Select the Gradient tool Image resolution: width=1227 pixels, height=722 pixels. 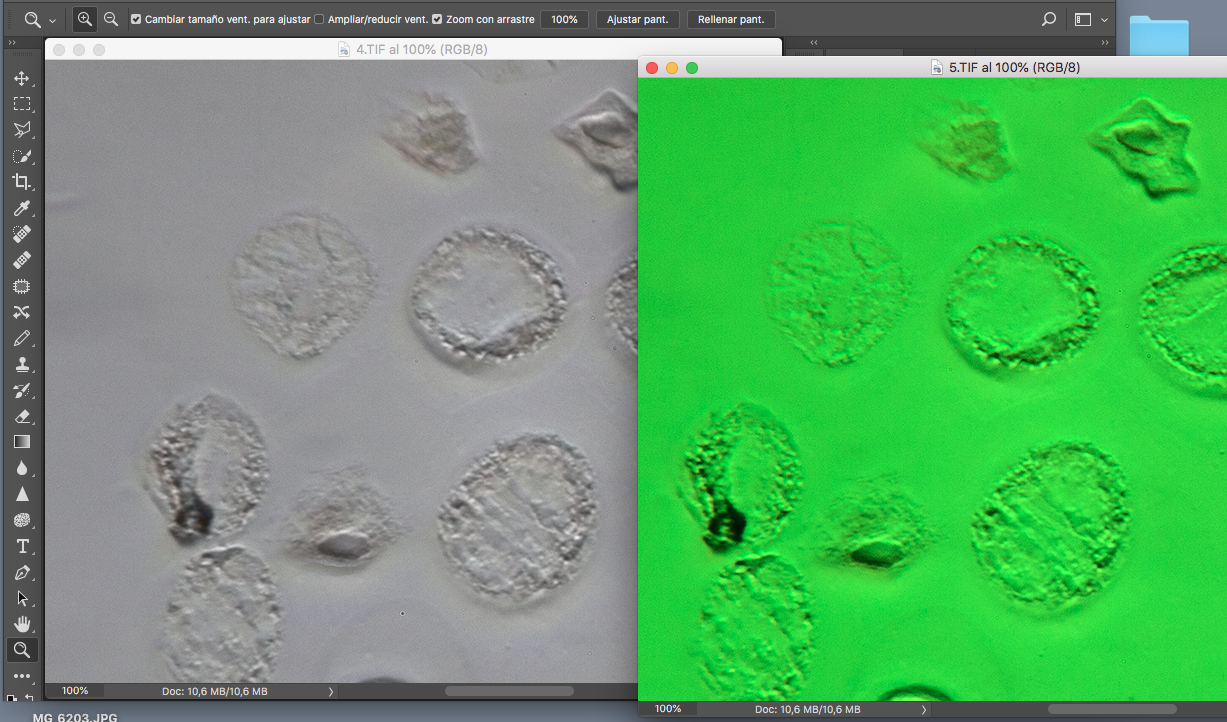click(22, 442)
